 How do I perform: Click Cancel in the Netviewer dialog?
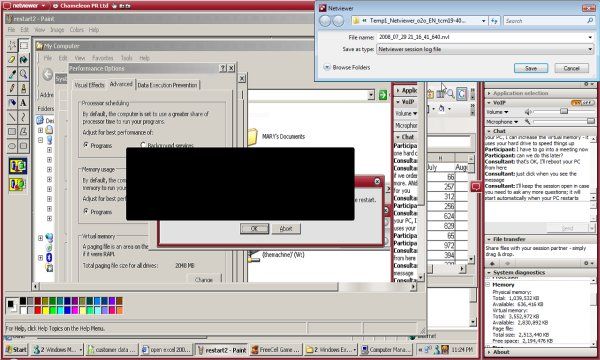(x=571, y=68)
